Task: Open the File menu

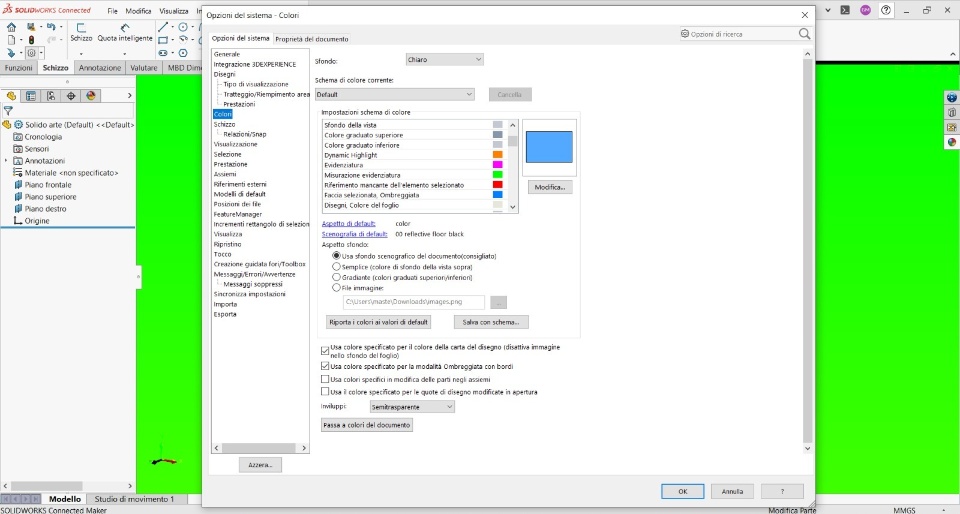Action: [x=113, y=11]
